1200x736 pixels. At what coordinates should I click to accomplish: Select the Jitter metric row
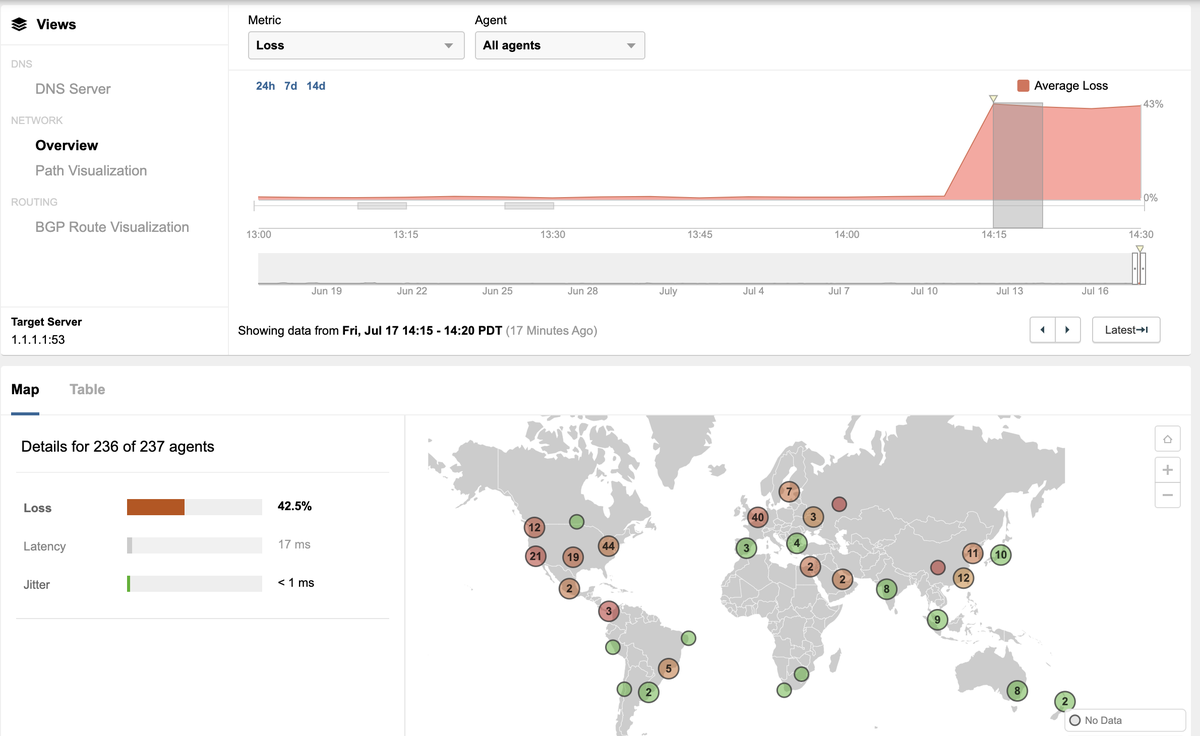tap(202, 583)
